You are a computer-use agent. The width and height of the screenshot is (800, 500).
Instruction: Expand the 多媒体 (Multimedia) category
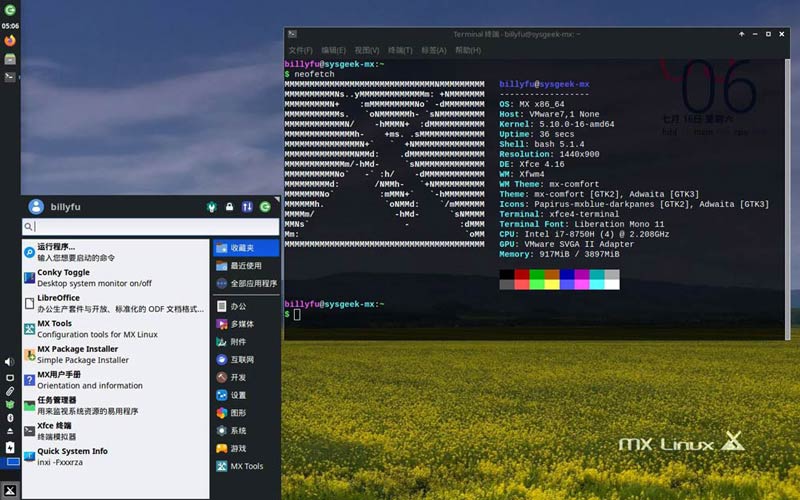point(241,324)
